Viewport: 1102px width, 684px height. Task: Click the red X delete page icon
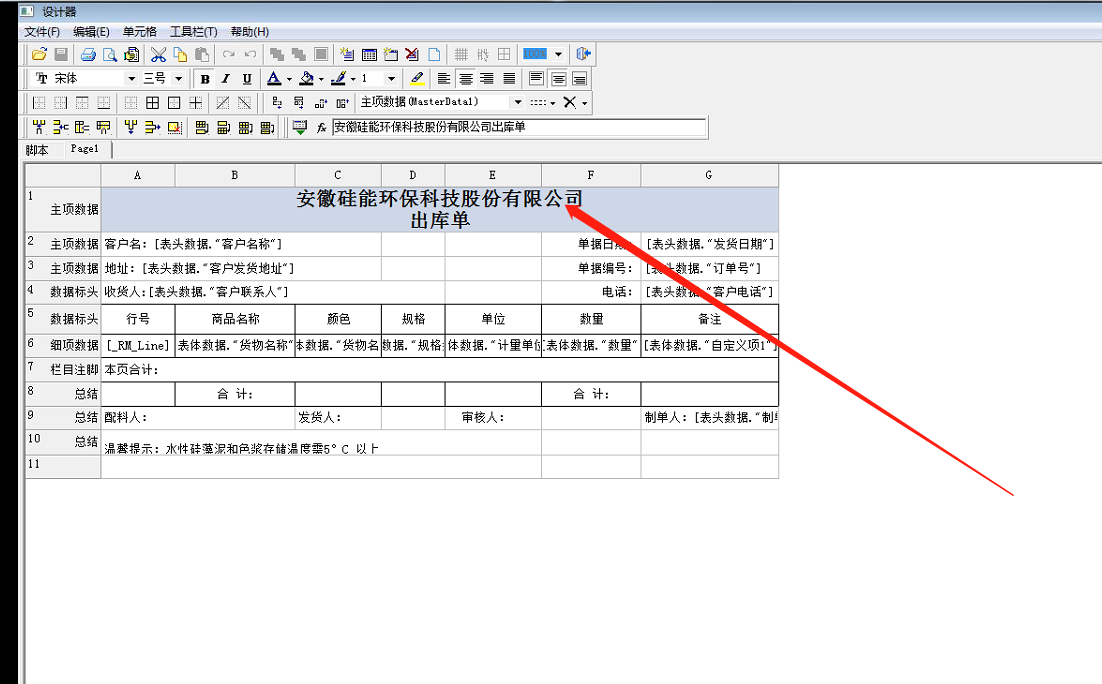413,54
